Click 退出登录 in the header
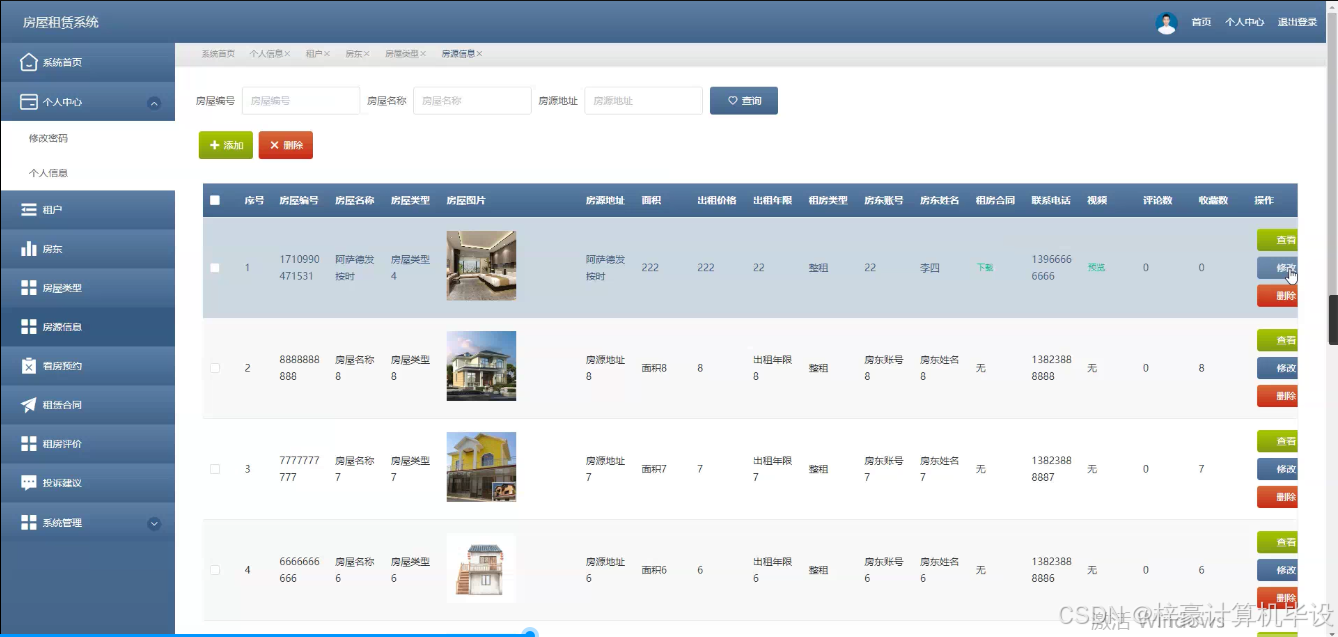Screen dimensions: 1338x637 coord(1297,22)
